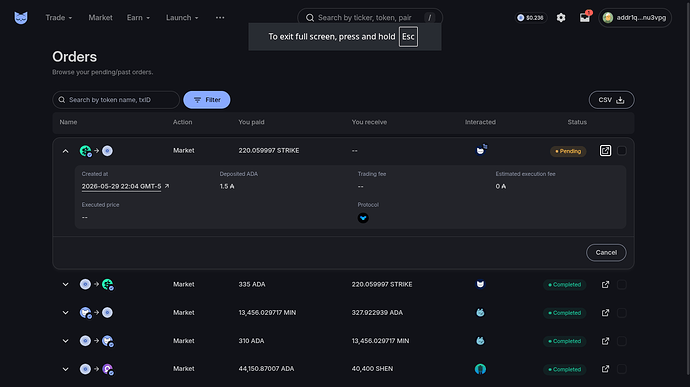Click the MIN to ADA token pair in 327.922939 ADA row
Viewport: 690px width, 387px height.
tap(96, 313)
